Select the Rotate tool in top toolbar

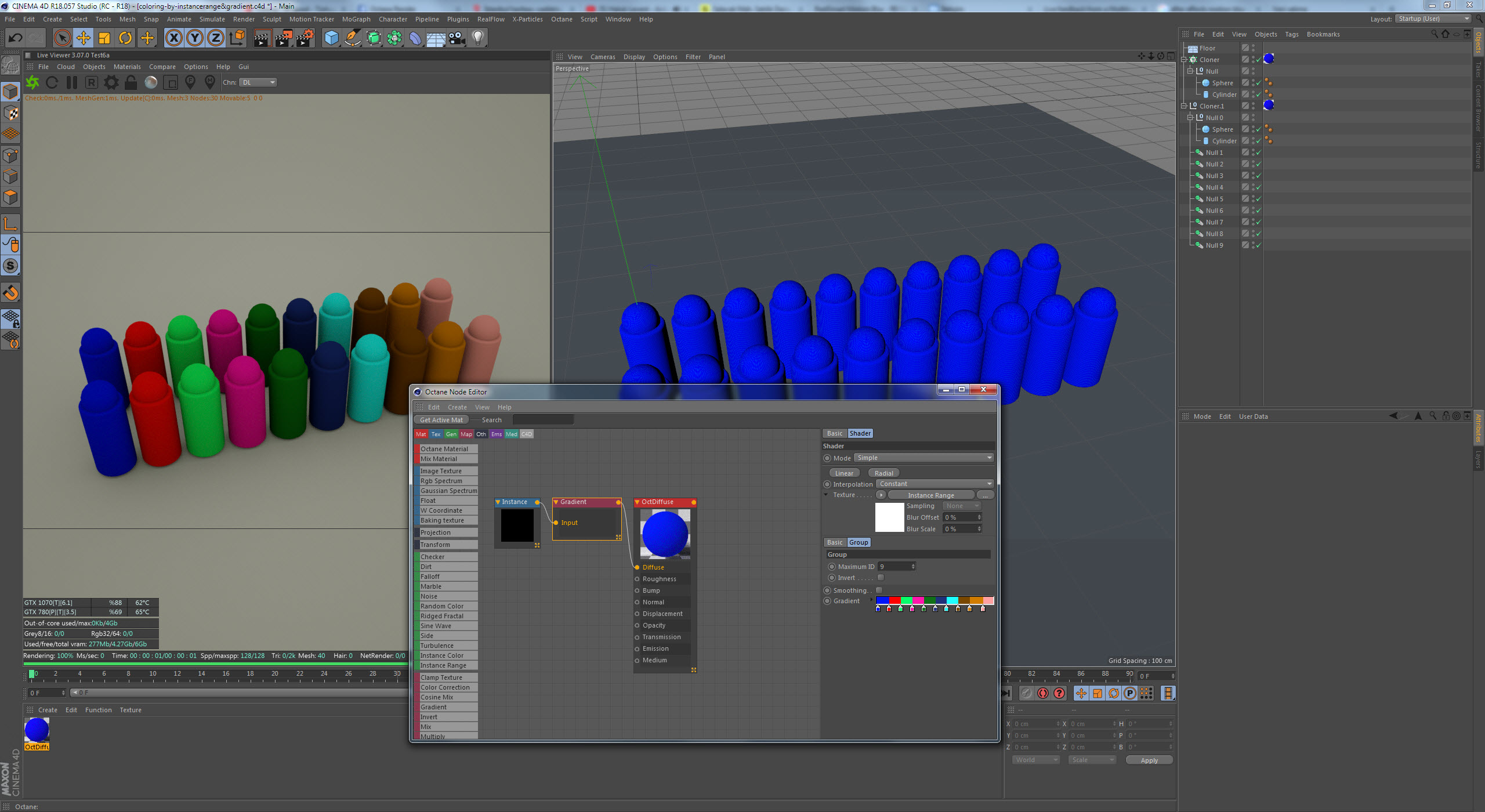point(125,38)
